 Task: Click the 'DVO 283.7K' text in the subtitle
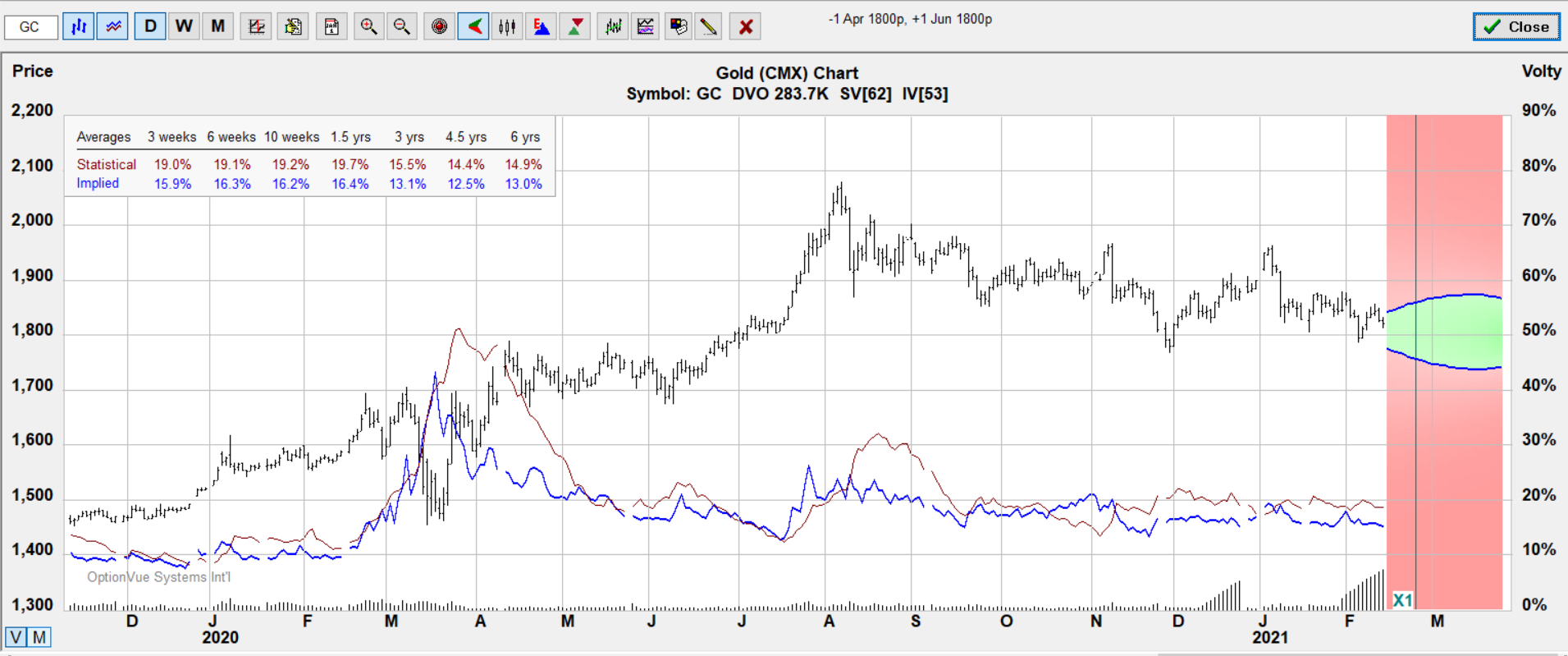[780, 94]
